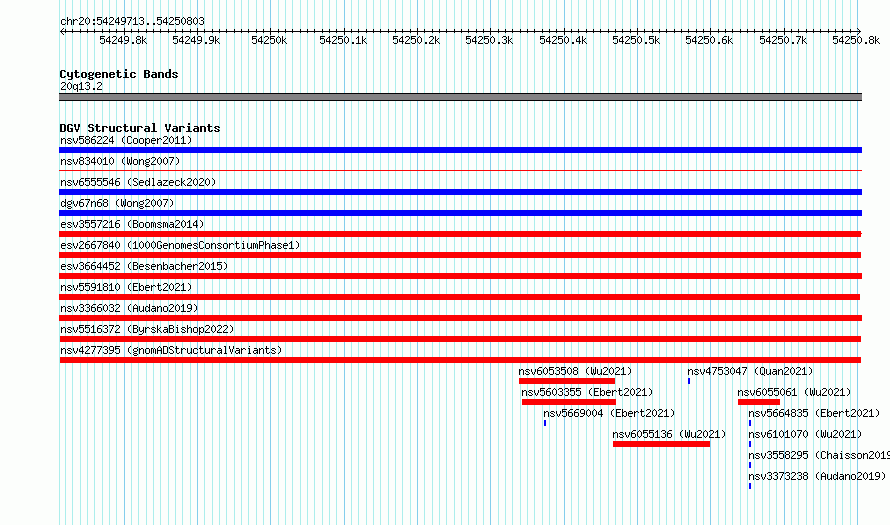This screenshot has width=890, height=525.
Task: Select the red bar under nsv6055136
Action: [661, 444]
